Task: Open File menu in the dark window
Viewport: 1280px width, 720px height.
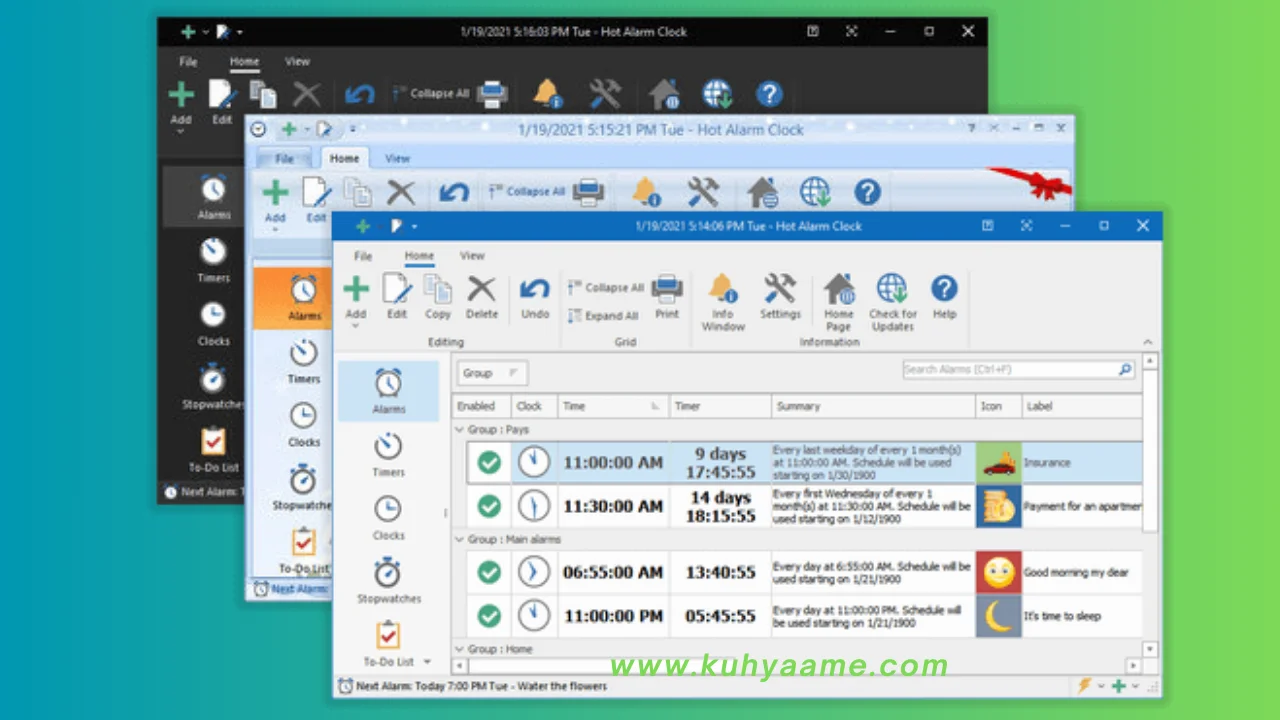Action: 188,62
